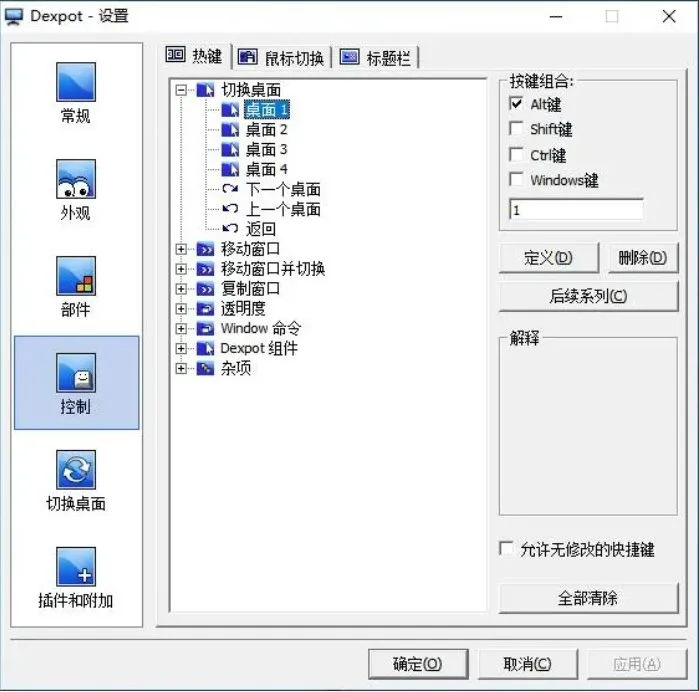The height and width of the screenshot is (692, 699).
Task: Click the 应用(A) button
Action: [x=637, y=664]
